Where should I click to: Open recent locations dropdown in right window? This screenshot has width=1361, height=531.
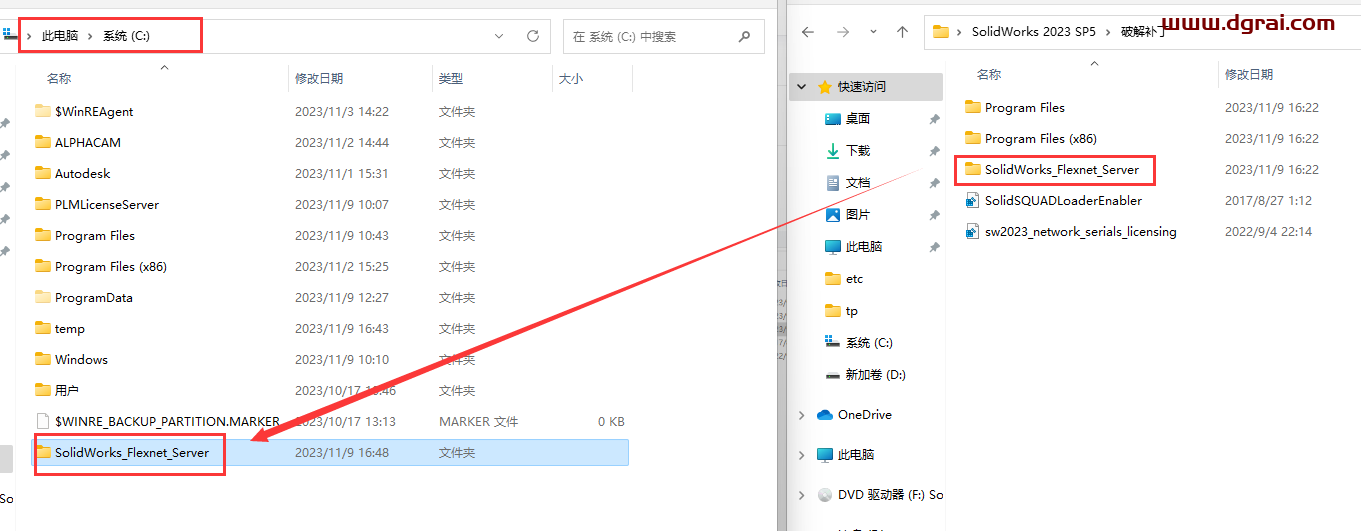point(873,32)
